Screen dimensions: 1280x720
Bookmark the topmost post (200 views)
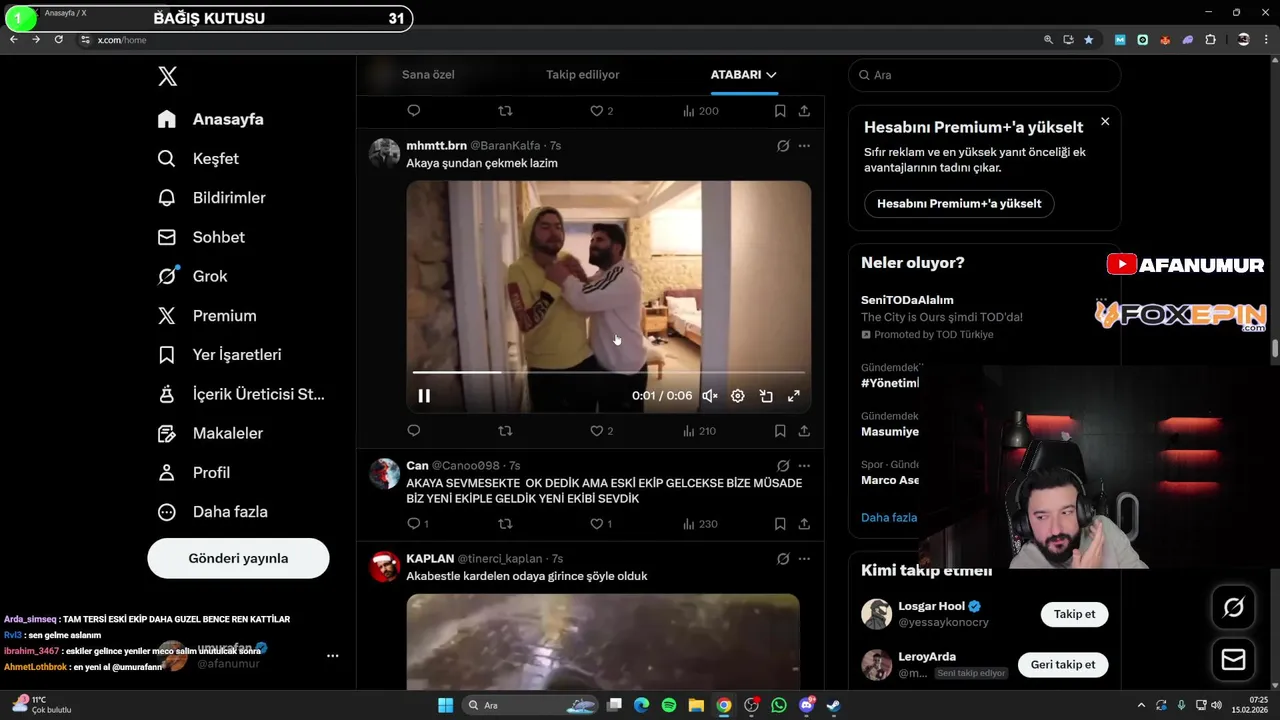tap(780, 111)
